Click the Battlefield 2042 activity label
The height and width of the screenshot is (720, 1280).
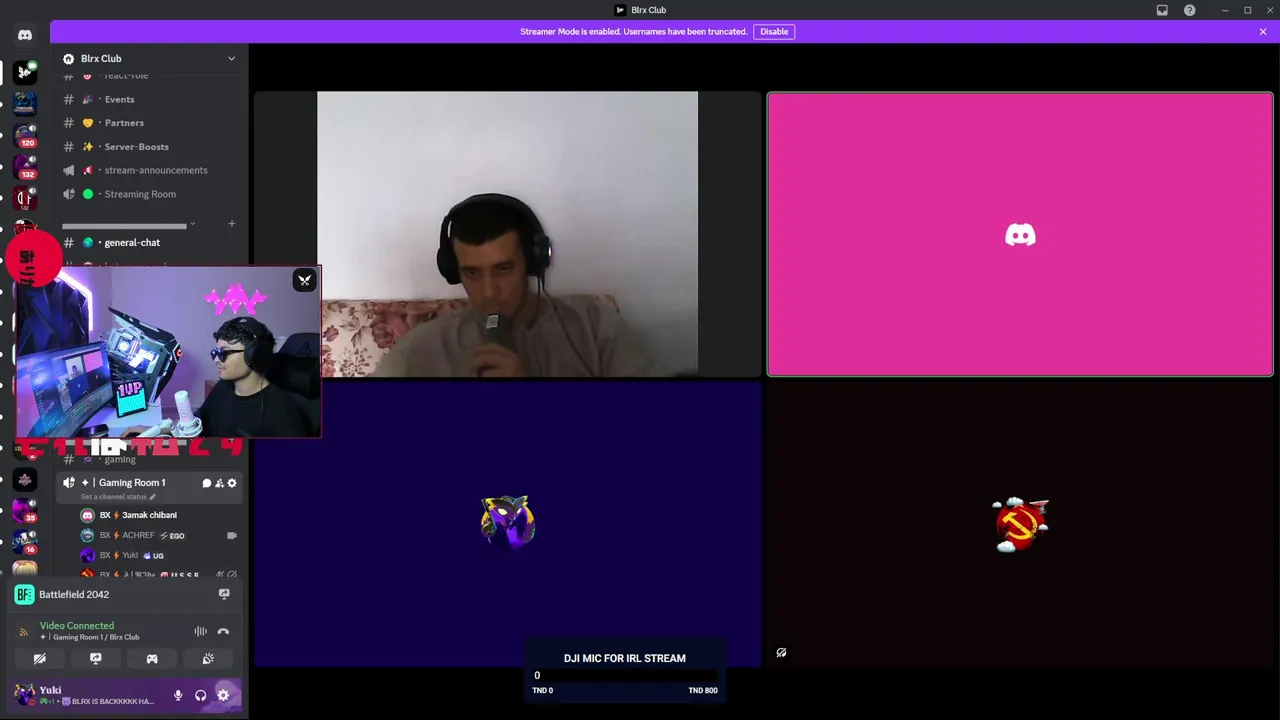[74, 594]
